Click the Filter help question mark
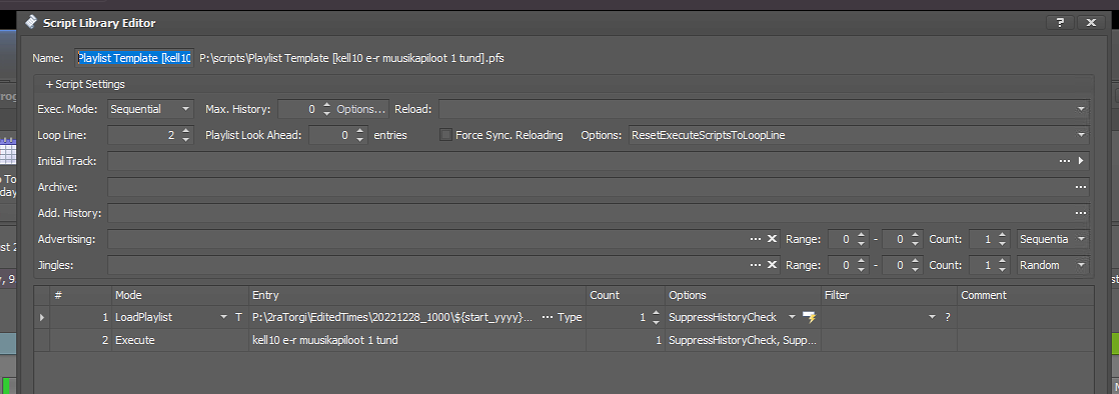This screenshot has width=1119, height=394. [948, 317]
